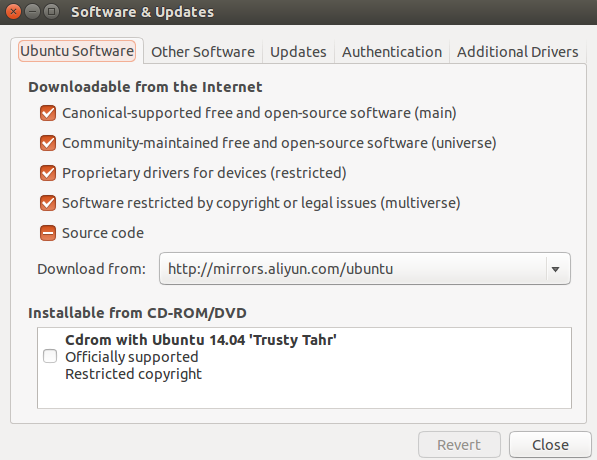Switch to the Other Software tab
The height and width of the screenshot is (460, 597).
(x=203, y=52)
